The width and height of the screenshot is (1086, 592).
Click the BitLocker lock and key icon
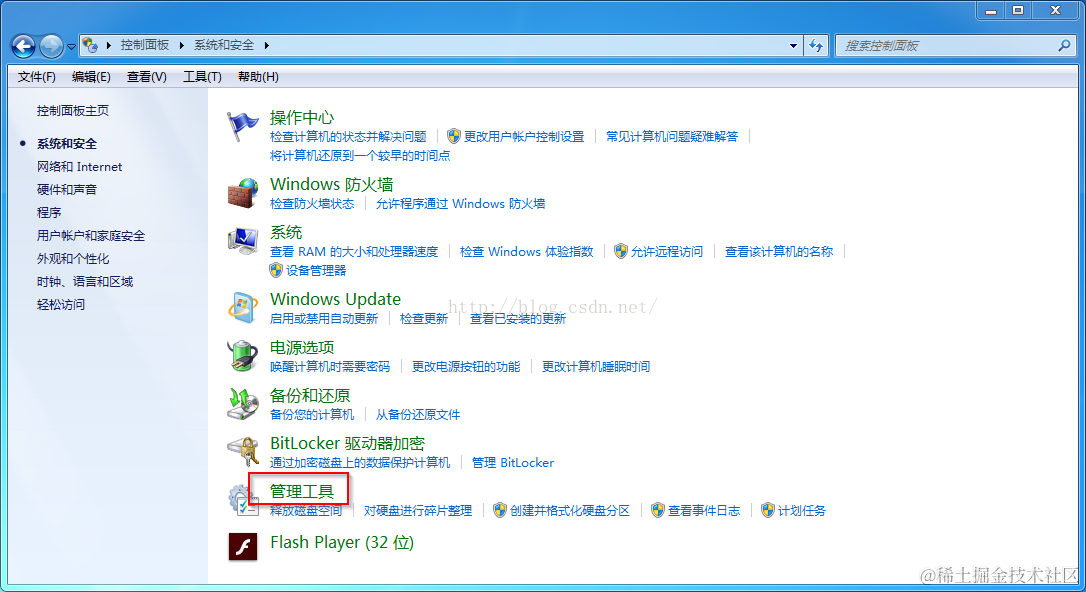click(242, 451)
